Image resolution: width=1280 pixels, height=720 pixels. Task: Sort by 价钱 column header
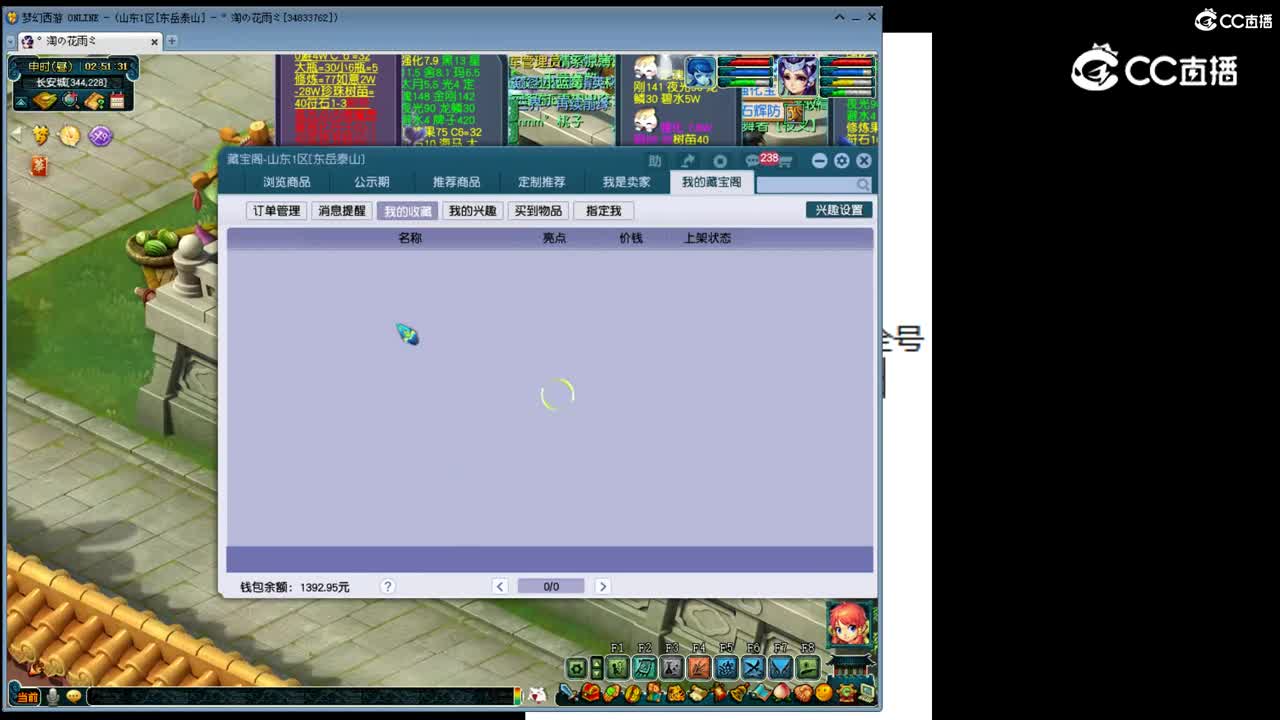point(631,238)
